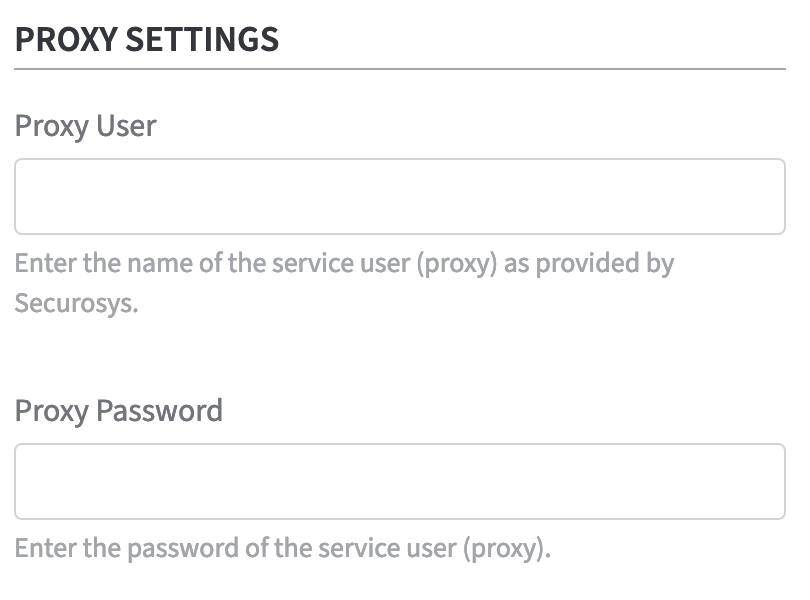Click 'as provided by' in the user help text

tap(589, 264)
